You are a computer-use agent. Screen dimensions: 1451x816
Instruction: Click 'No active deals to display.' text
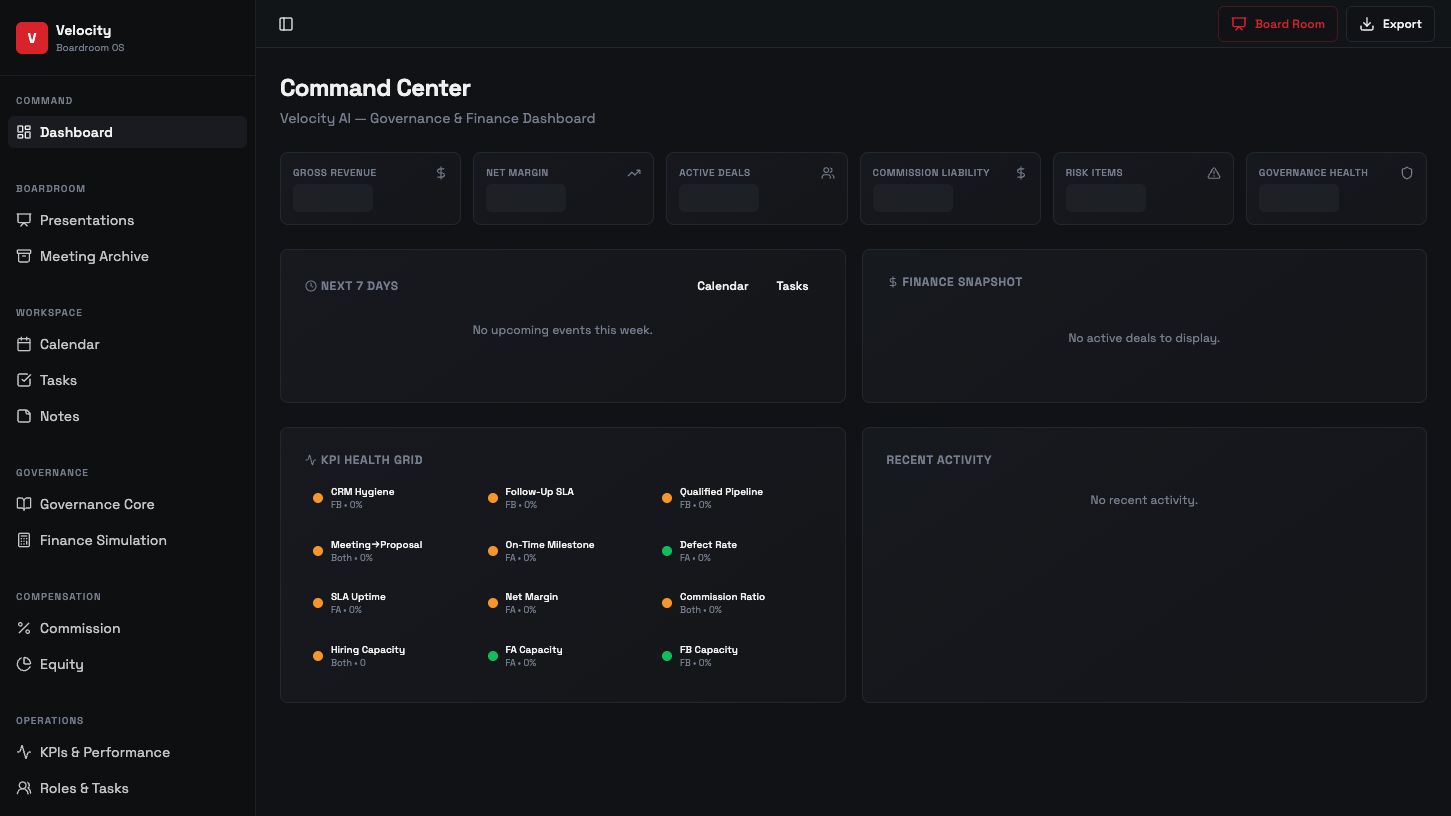tap(1144, 338)
